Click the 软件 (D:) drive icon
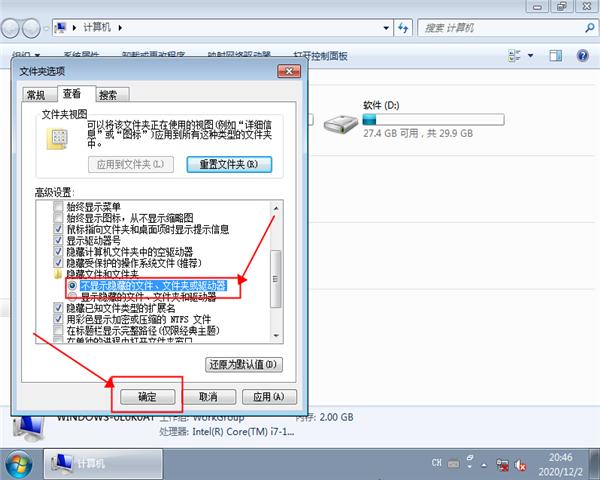The image size is (600, 480). [x=339, y=124]
